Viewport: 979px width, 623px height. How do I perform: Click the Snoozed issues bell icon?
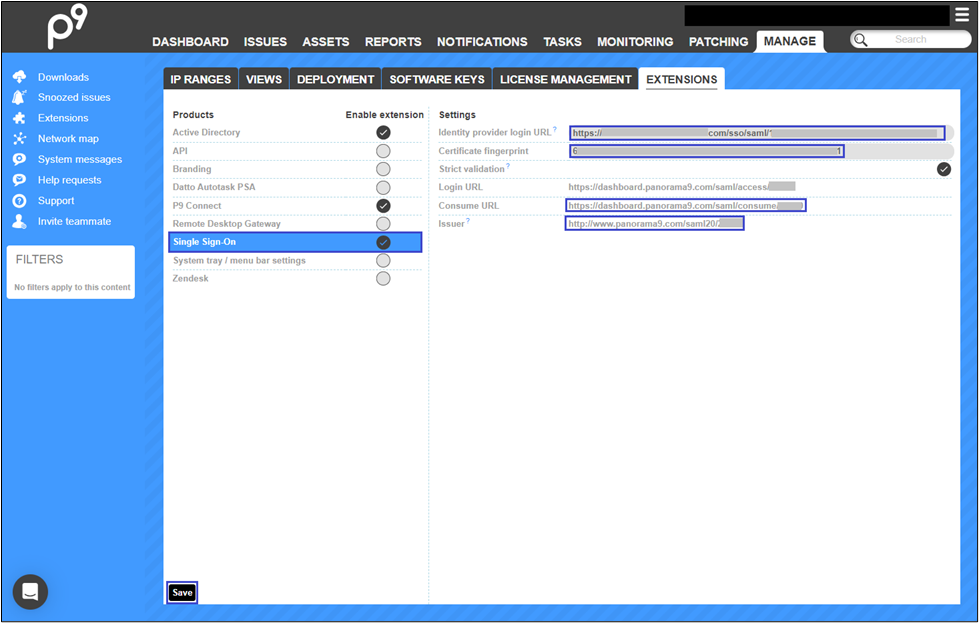(19, 97)
